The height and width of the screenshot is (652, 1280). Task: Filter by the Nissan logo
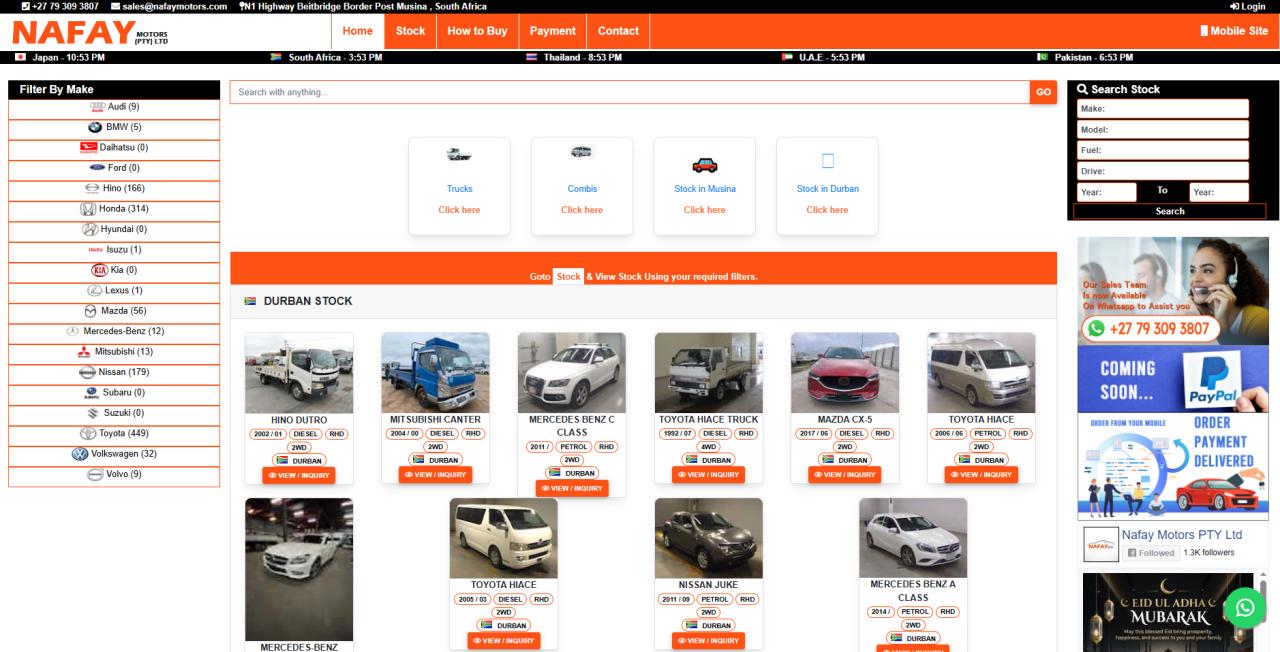coord(88,372)
